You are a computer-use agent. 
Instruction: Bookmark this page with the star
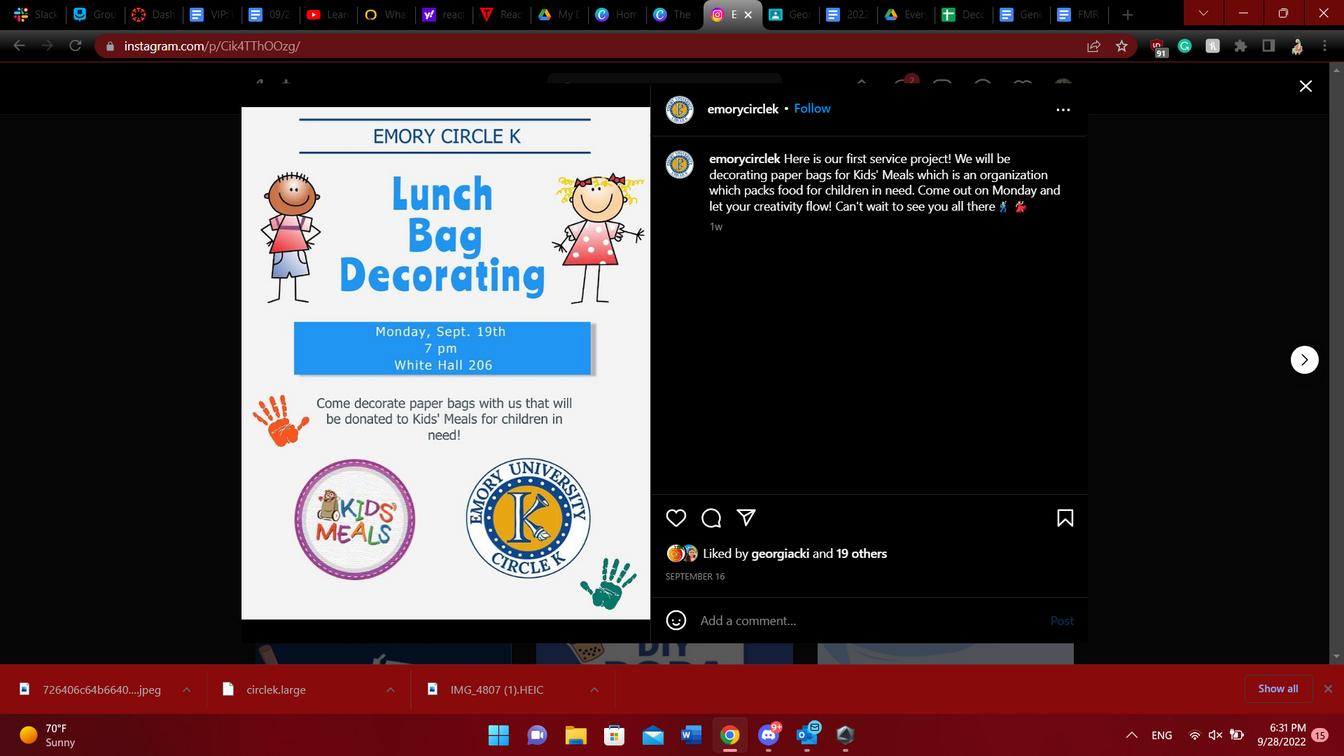[x=1122, y=46]
